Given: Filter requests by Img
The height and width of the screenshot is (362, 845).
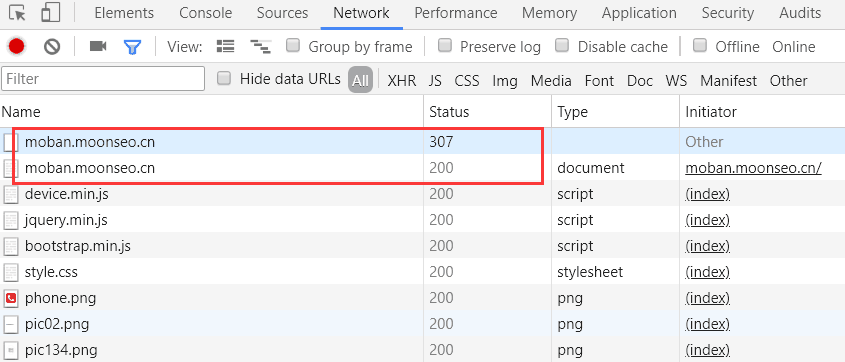Looking at the screenshot, I should (505, 81).
